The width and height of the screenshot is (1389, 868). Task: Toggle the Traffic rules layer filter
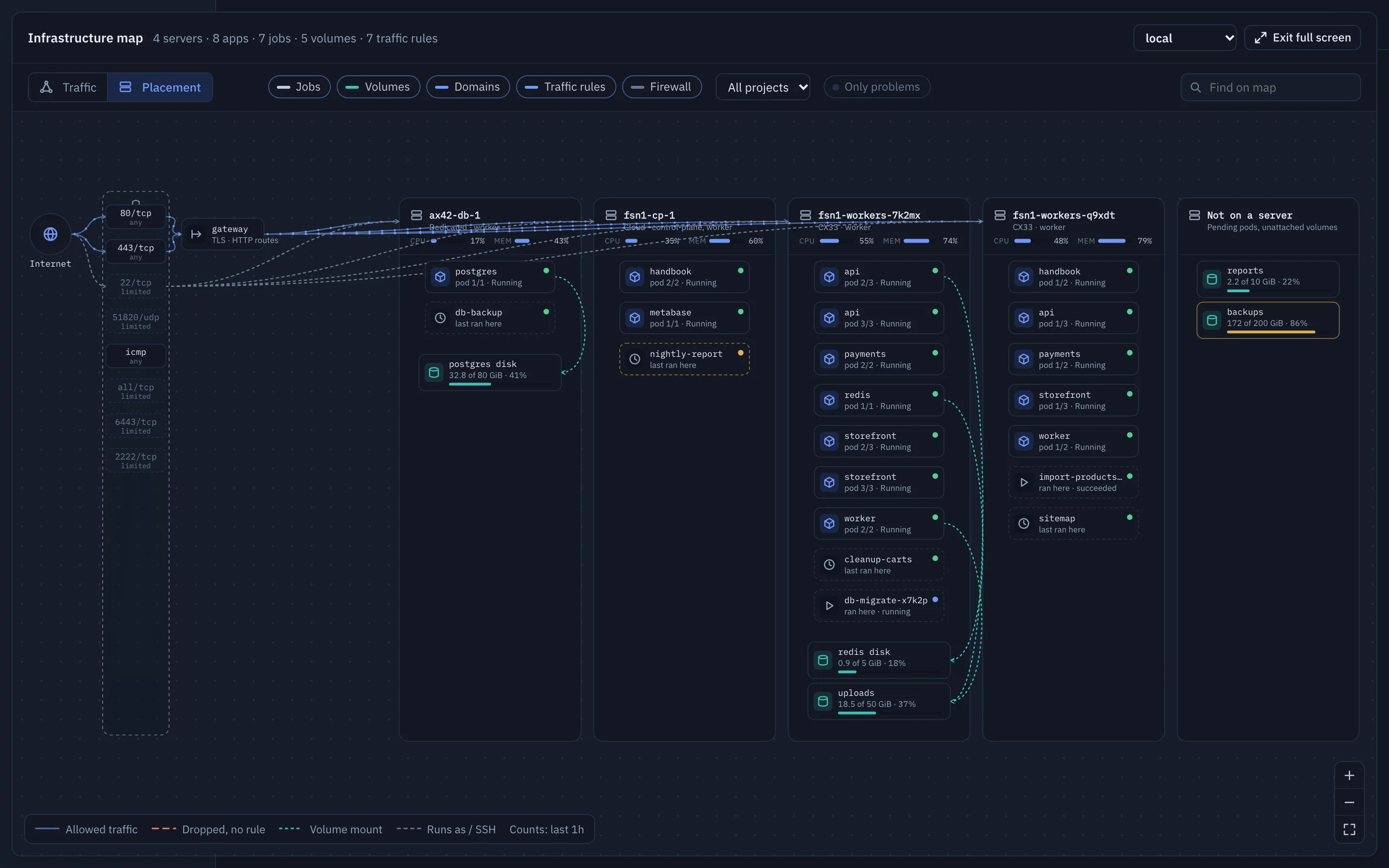[566, 87]
